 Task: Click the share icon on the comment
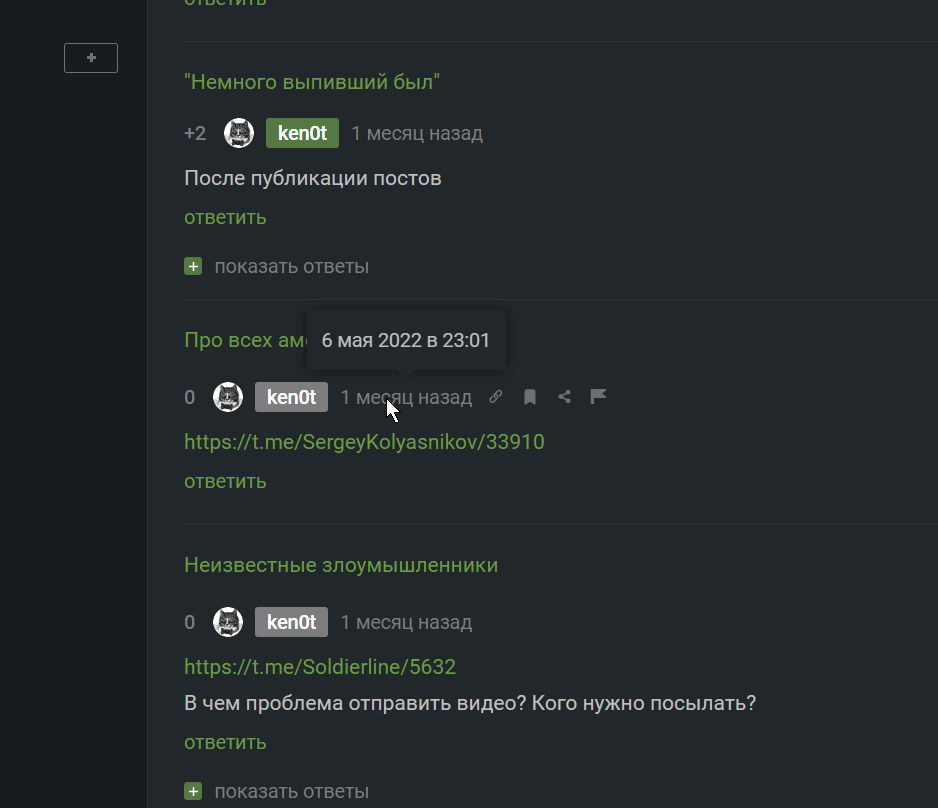pyautogui.click(x=565, y=397)
